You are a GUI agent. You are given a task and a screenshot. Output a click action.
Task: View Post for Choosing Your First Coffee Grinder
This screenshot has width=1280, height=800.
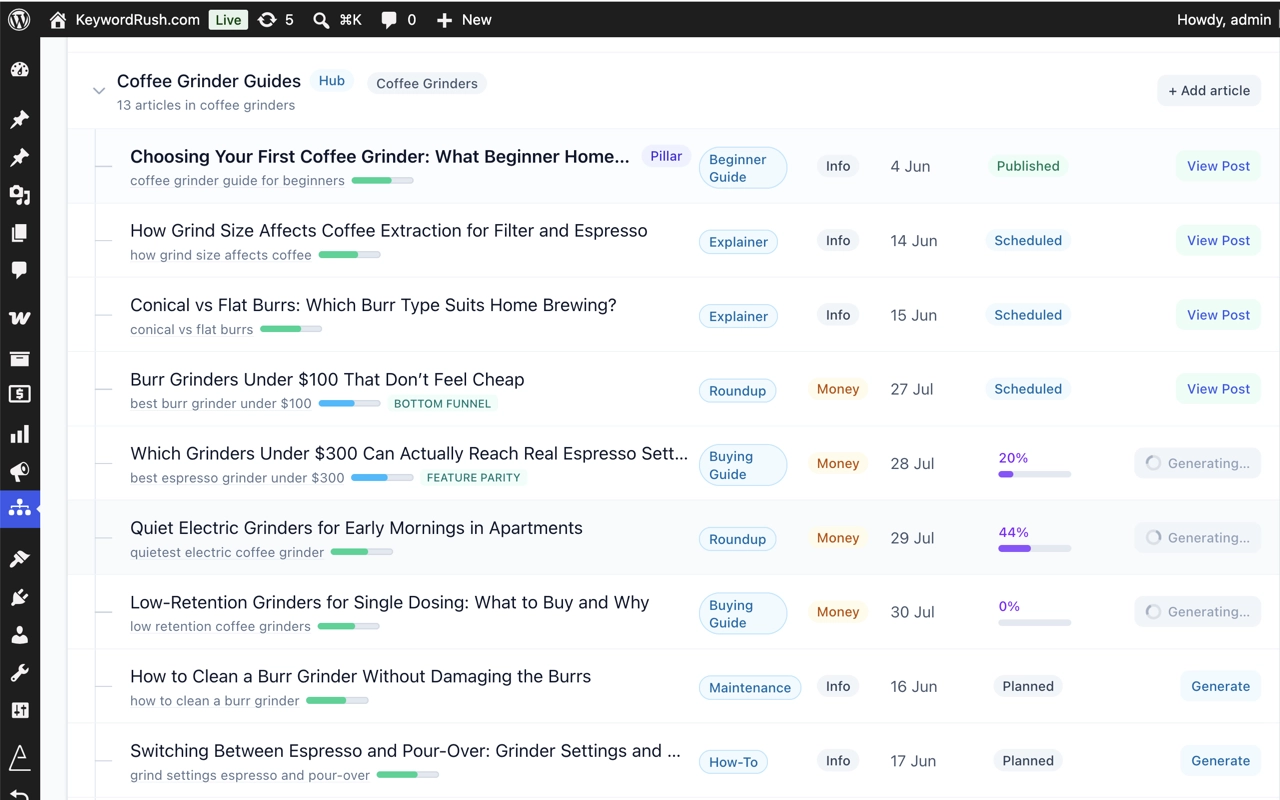click(1218, 166)
